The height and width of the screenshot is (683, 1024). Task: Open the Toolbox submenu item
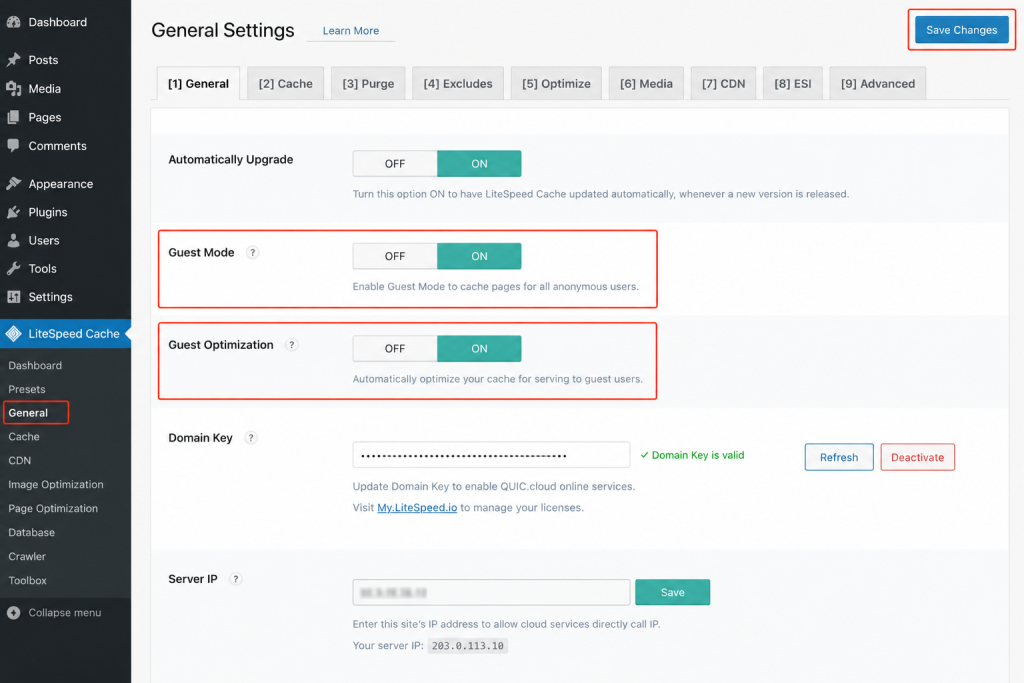[x=27, y=580]
